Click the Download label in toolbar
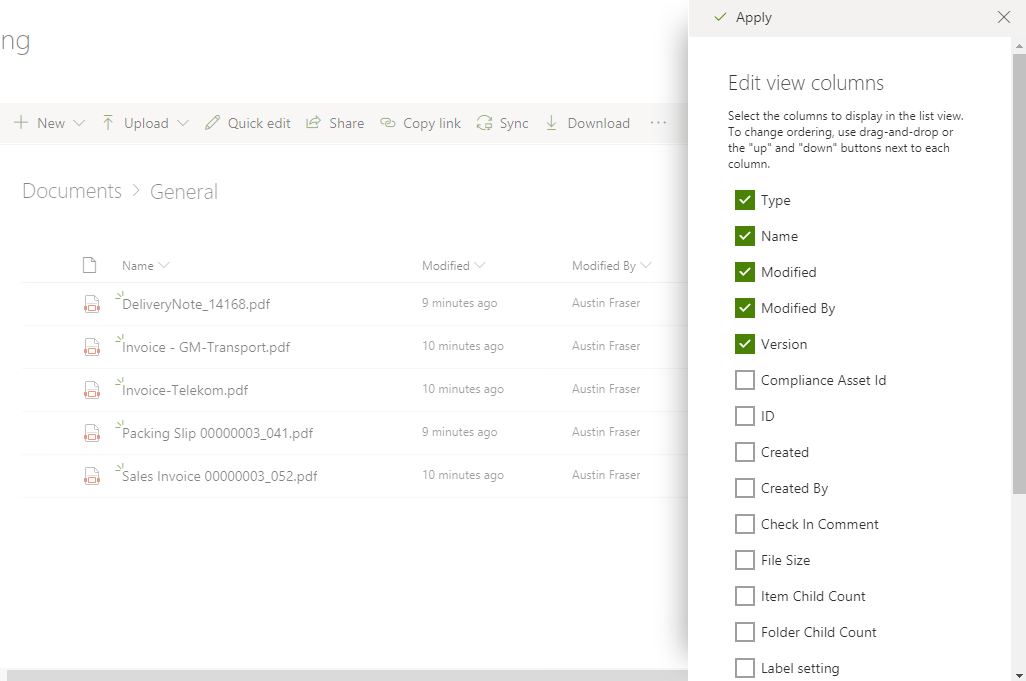Image resolution: width=1026 pixels, height=681 pixels. pos(599,123)
